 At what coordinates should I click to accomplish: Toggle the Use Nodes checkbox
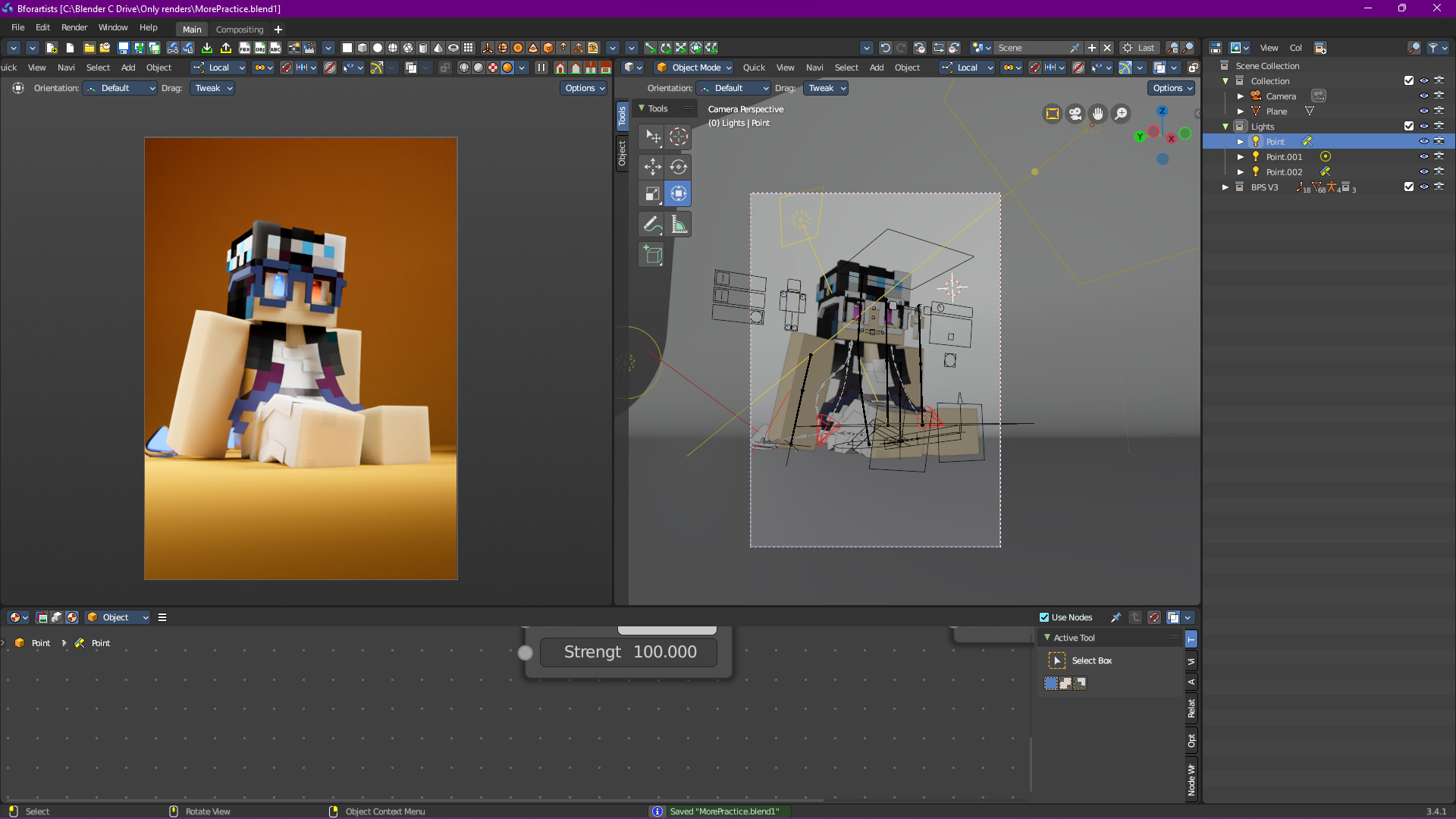(1044, 617)
